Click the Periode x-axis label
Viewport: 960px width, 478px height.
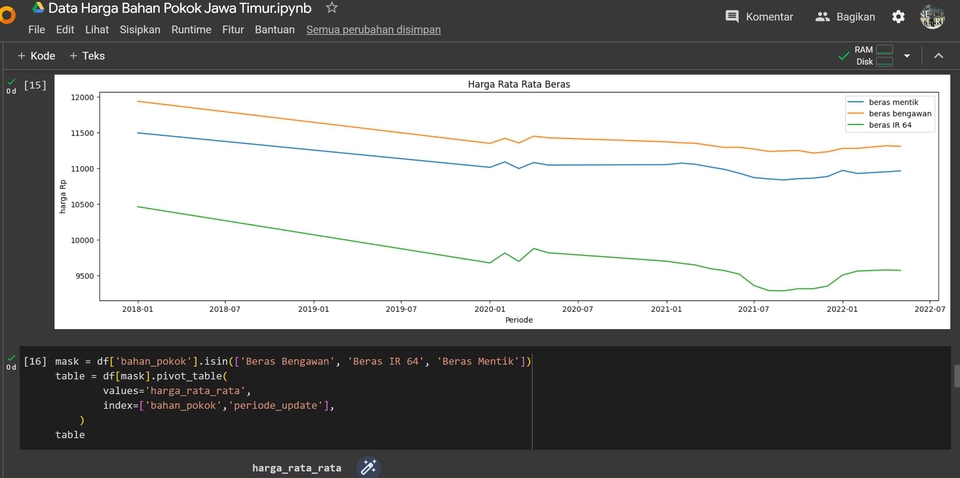tap(519, 319)
